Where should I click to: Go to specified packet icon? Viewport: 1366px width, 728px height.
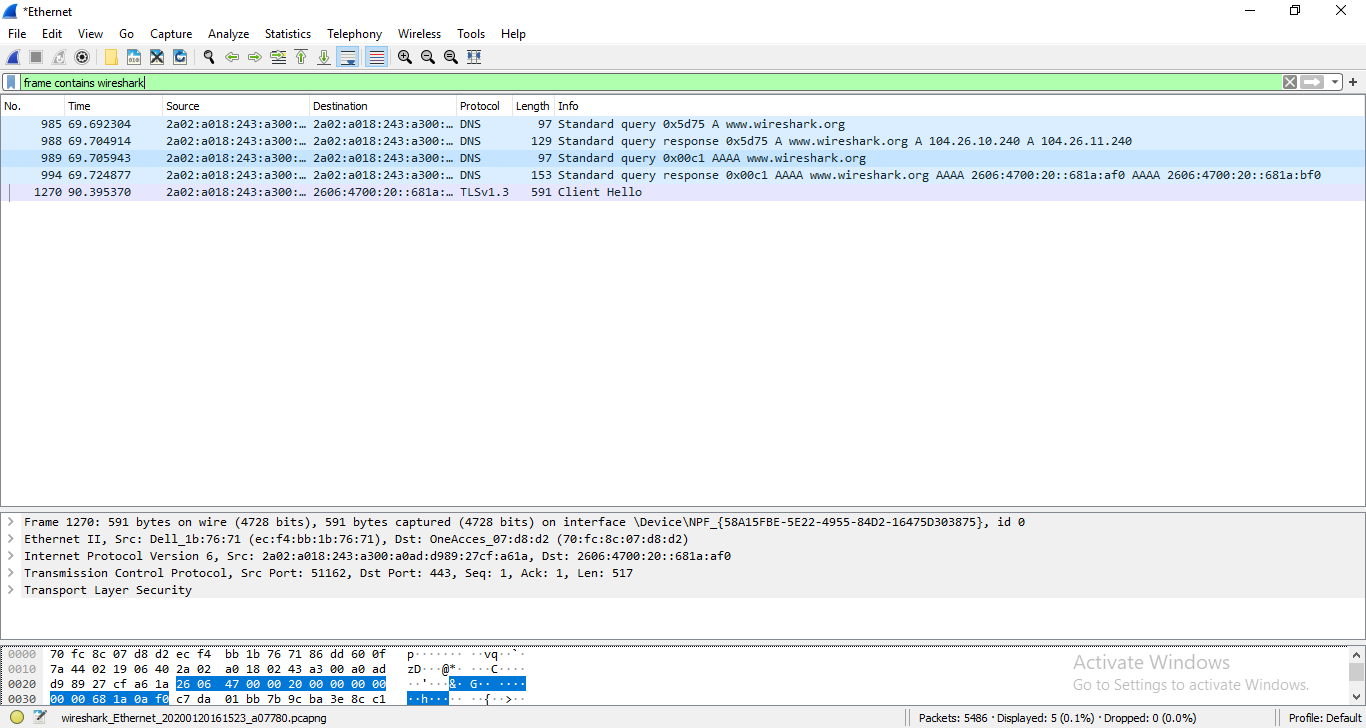(x=278, y=57)
